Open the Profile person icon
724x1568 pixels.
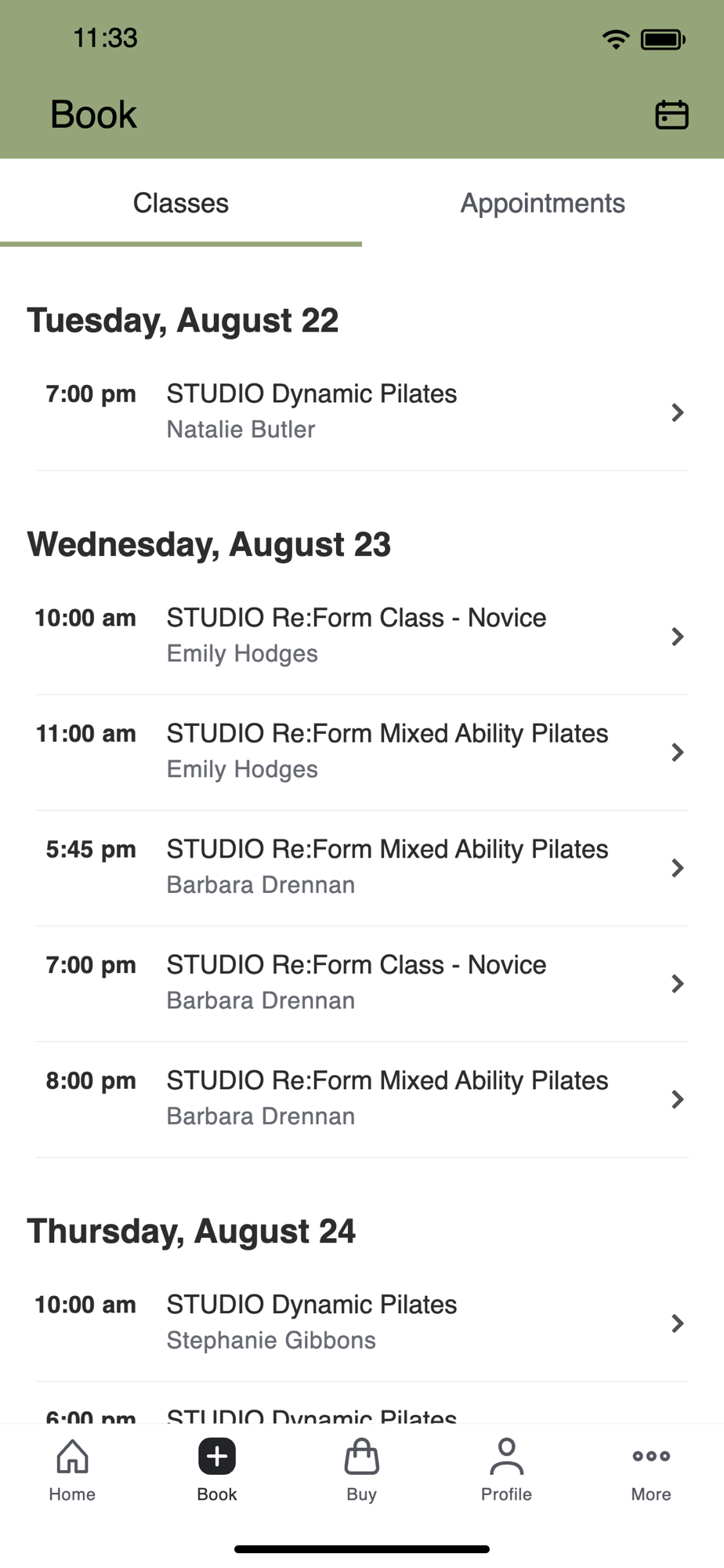(x=506, y=1457)
